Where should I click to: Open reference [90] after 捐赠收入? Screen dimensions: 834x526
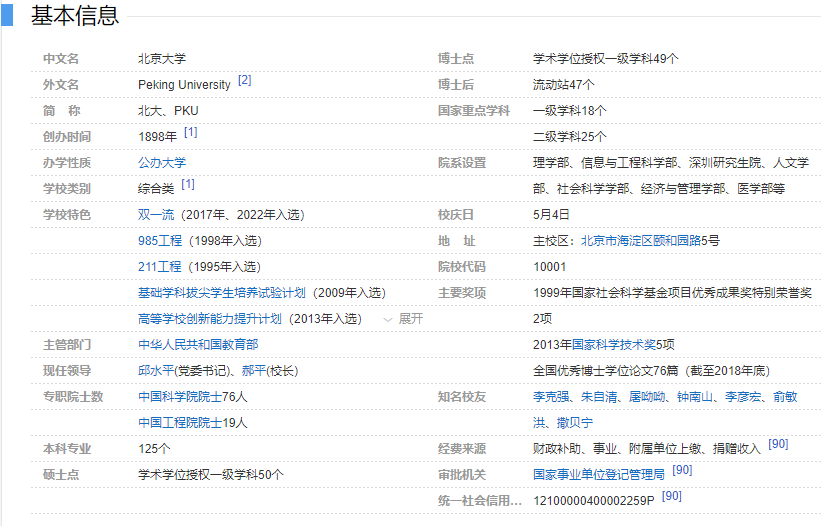click(x=778, y=444)
